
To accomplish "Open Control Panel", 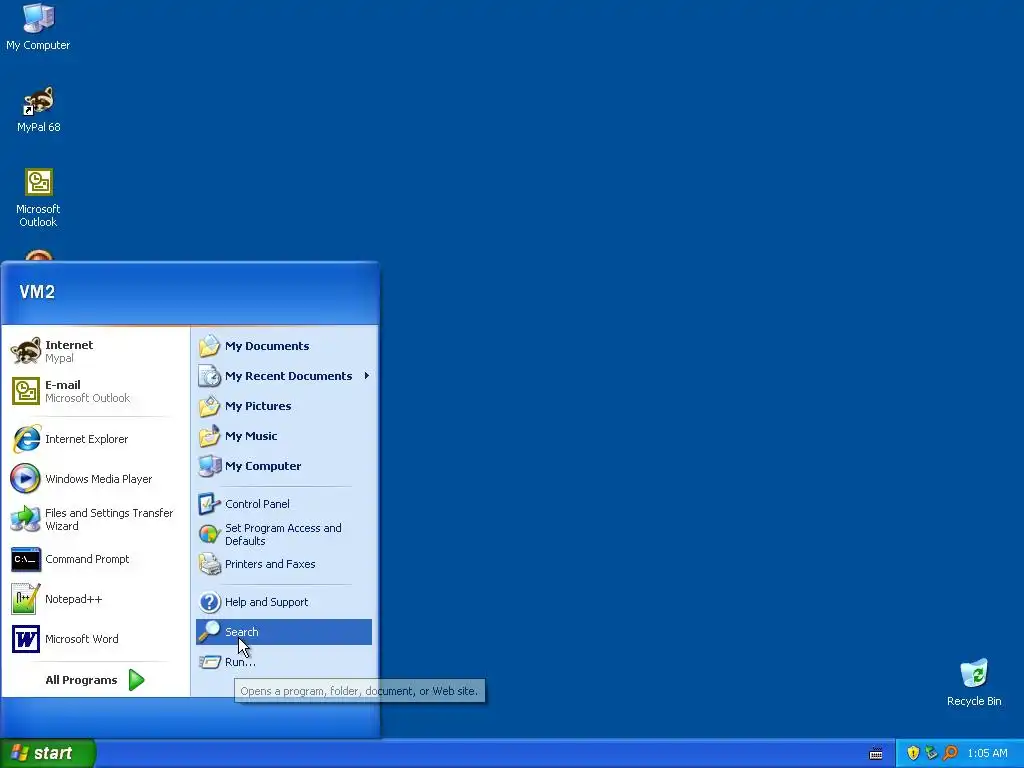I will point(284,504).
